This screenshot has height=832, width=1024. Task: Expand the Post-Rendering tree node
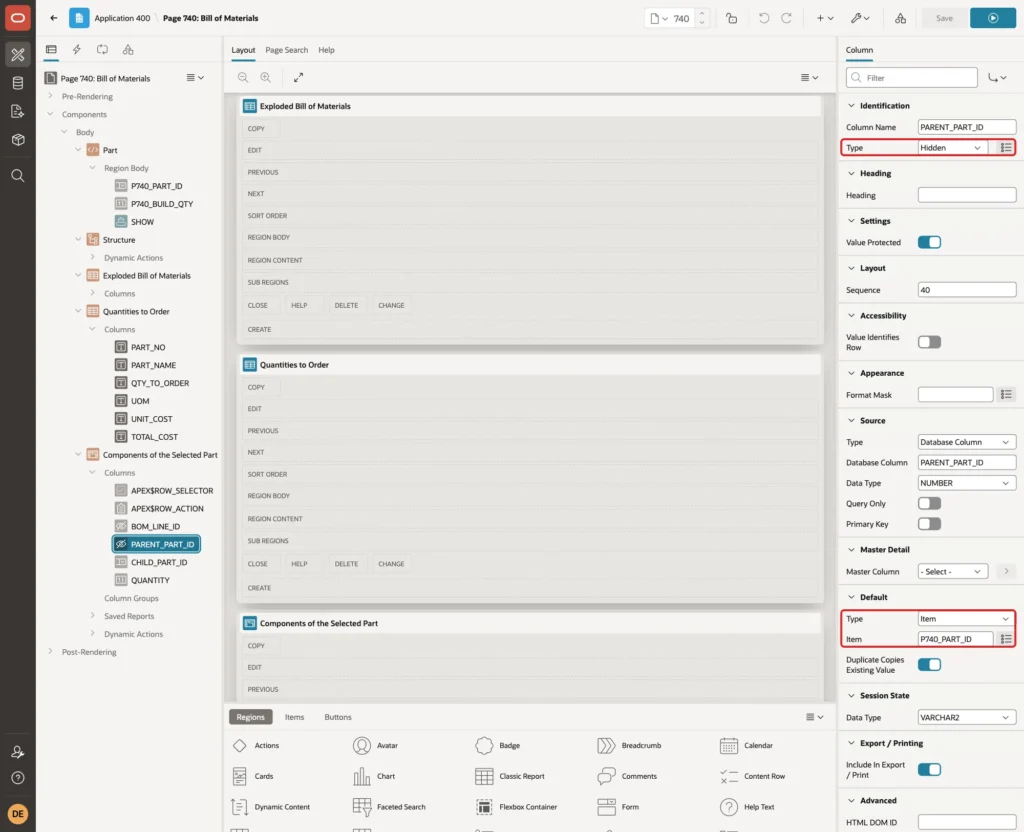coord(50,652)
